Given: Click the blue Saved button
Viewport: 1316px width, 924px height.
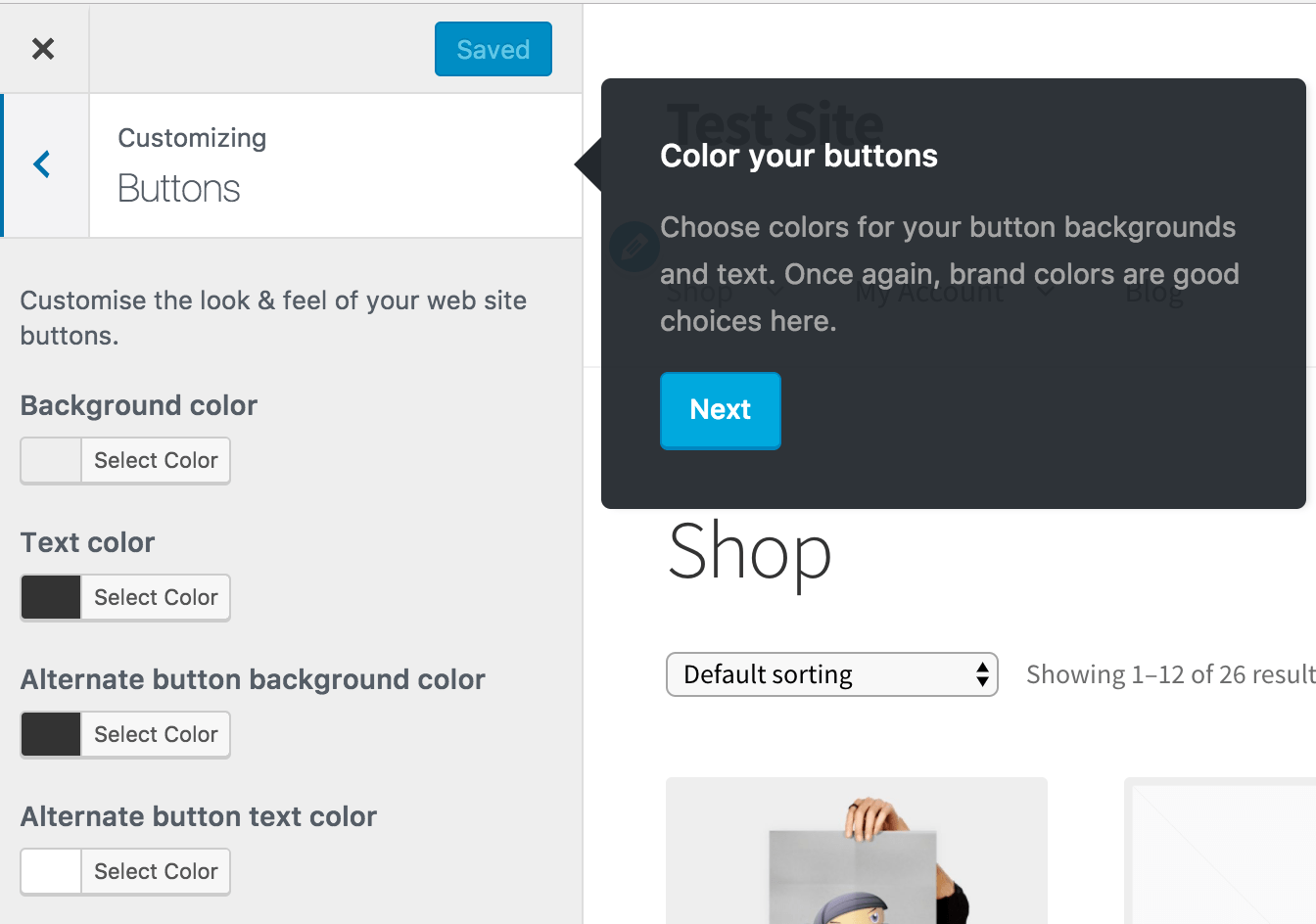Looking at the screenshot, I should (493, 48).
